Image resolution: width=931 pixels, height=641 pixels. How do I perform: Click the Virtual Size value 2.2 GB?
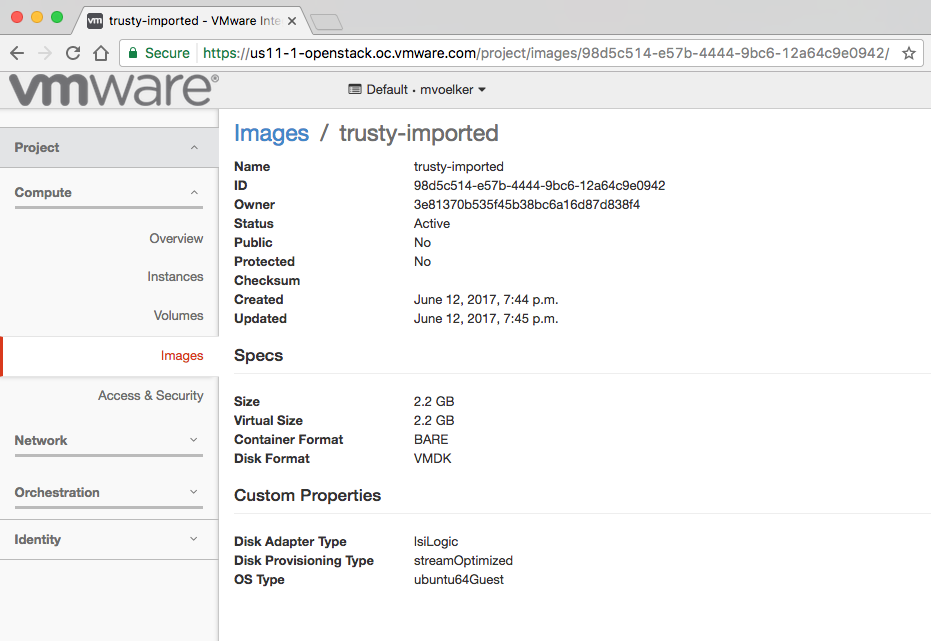[434, 421]
